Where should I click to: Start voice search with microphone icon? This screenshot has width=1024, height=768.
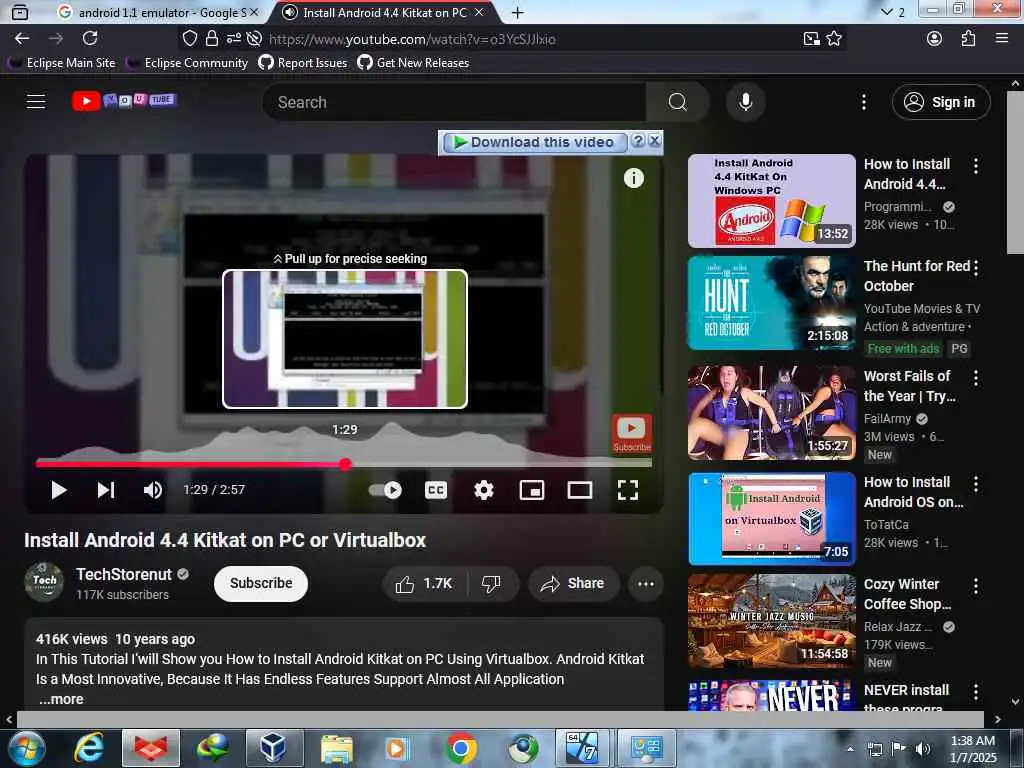point(745,102)
